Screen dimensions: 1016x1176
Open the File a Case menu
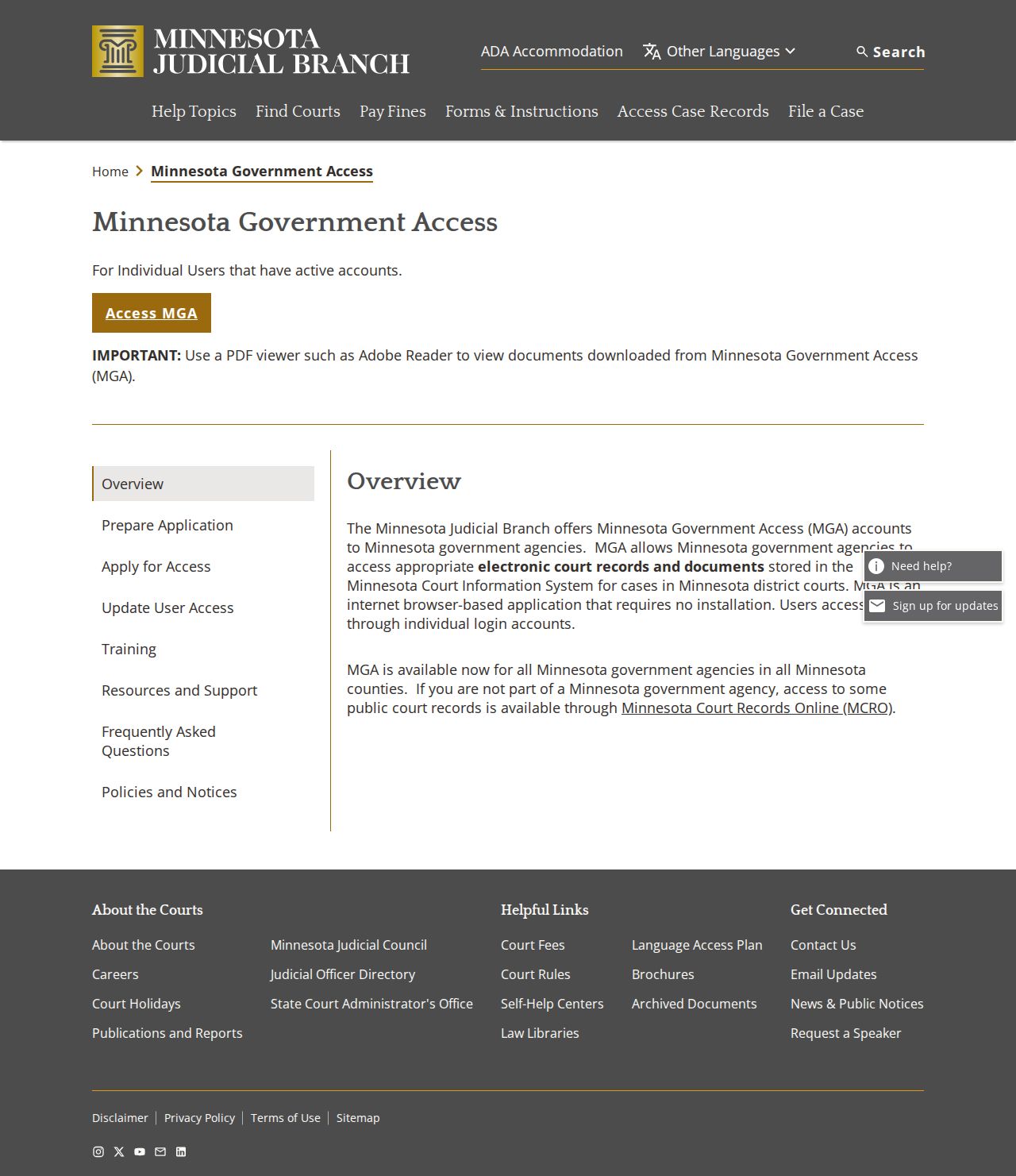point(825,111)
